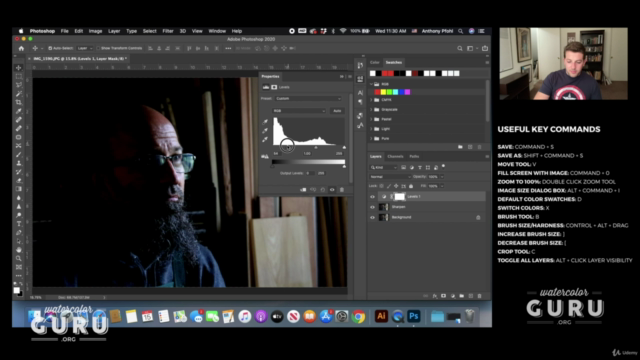Clip the Levels adjustment to layer below
The image size is (640, 360).
303,190
